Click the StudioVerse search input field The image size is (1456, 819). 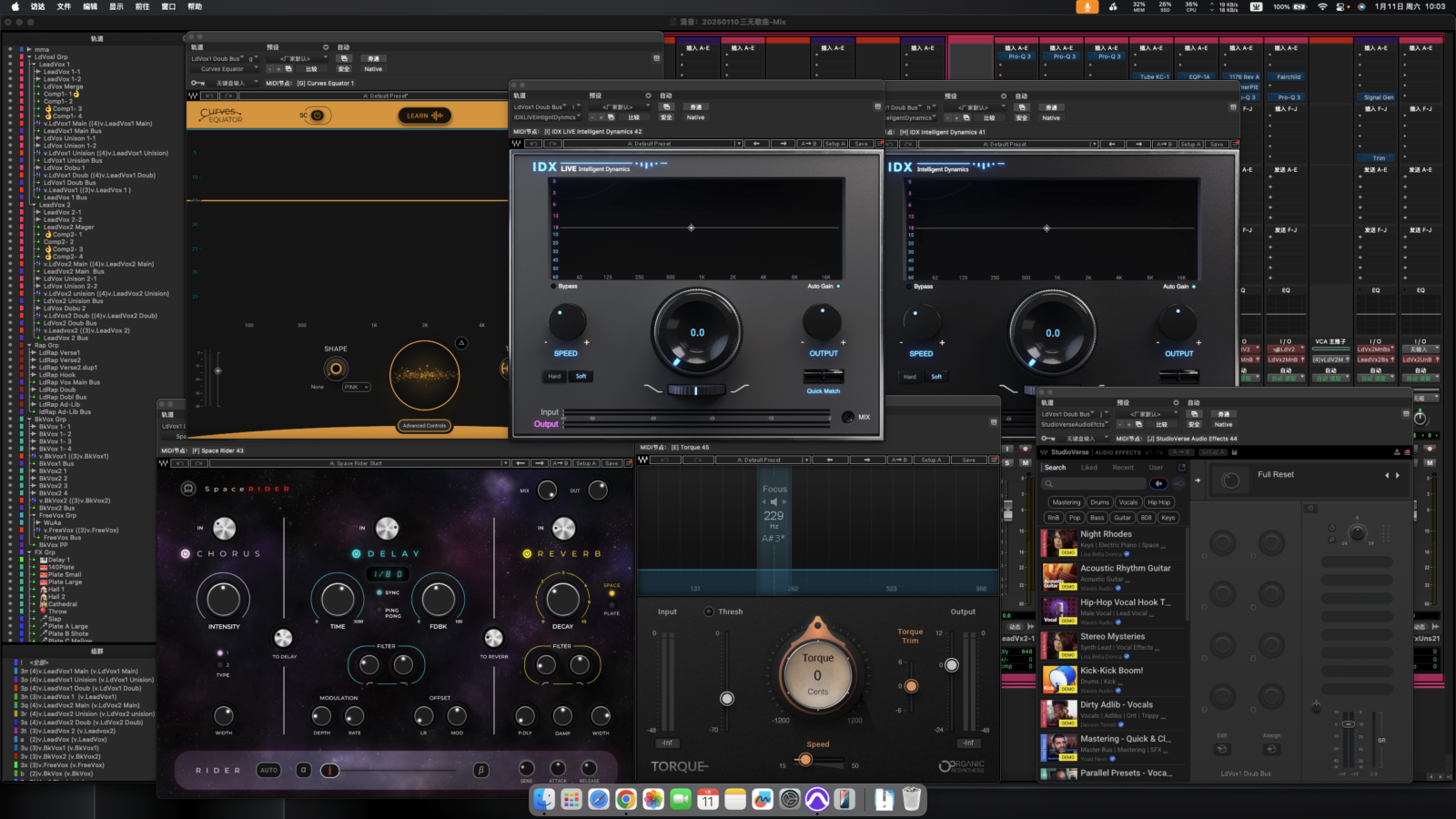pos(1095,483)
